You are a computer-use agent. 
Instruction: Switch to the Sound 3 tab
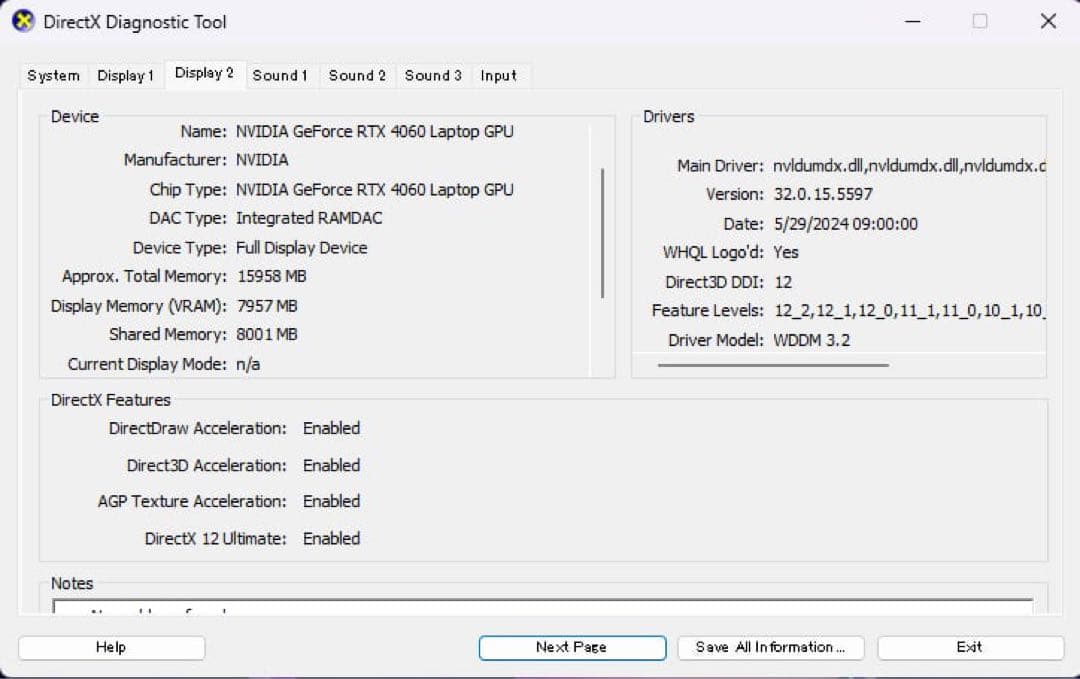[x=432, y=75]
